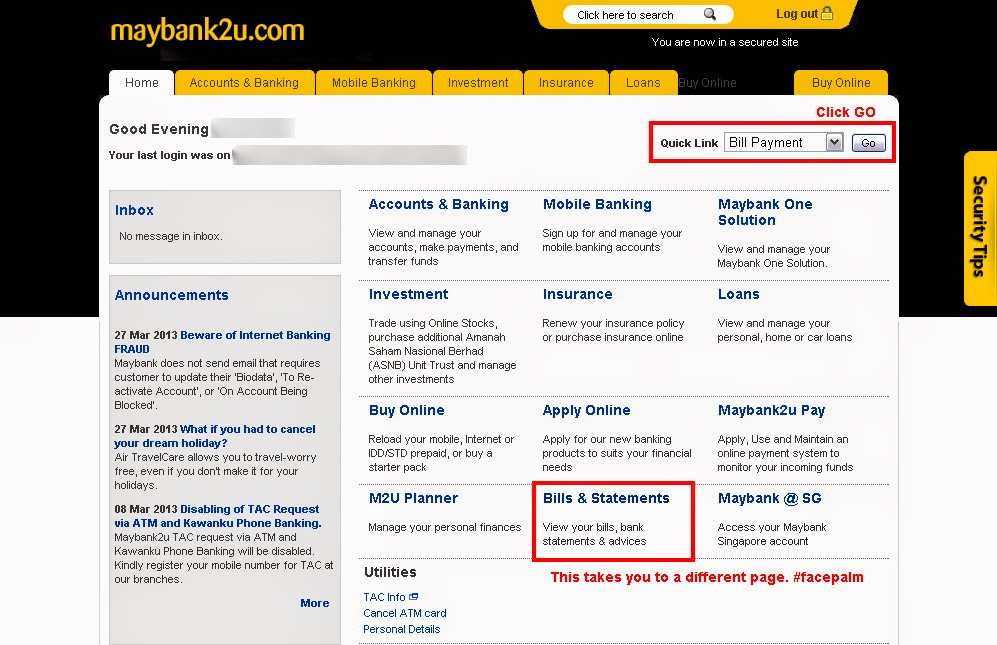
Task: Click the search magnifier icon
Action: 710,14
